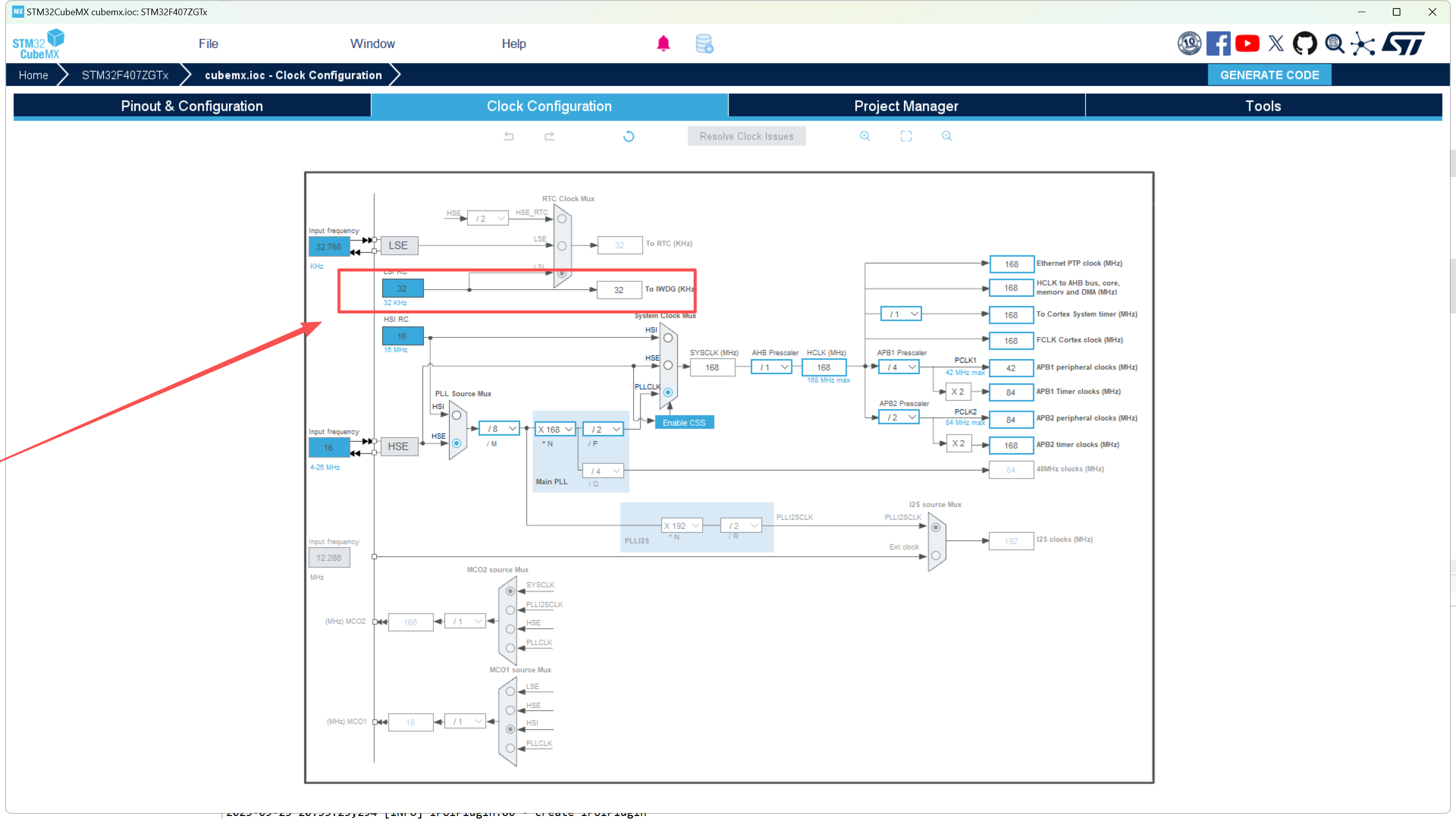Image resolution: width=1456 pixels, height=819 pixels.
Task: Reset clock configuration with refresh icon
Action: (628, 136)
